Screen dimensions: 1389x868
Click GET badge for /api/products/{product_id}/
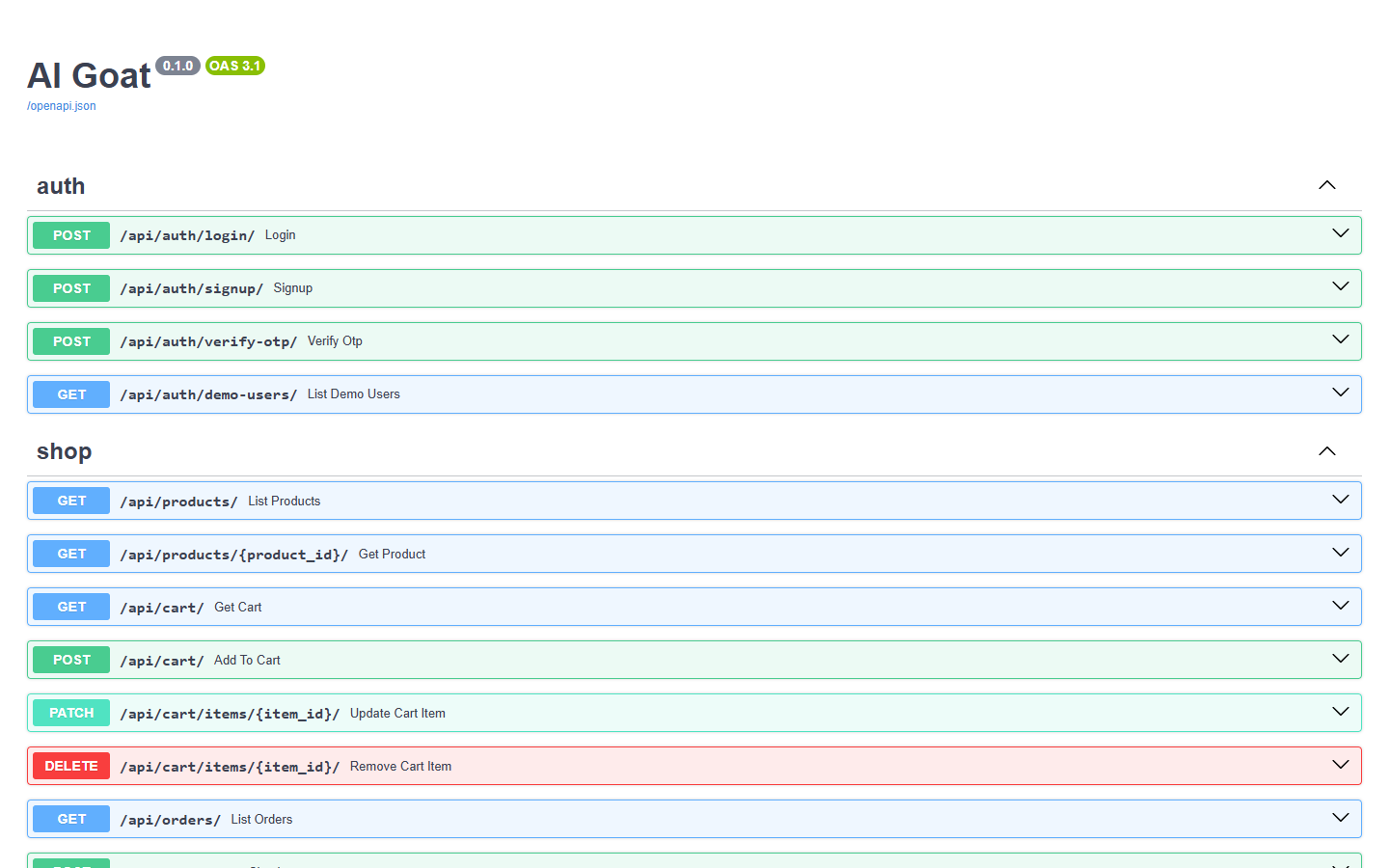pyautogui.click(x=71, y=554)
